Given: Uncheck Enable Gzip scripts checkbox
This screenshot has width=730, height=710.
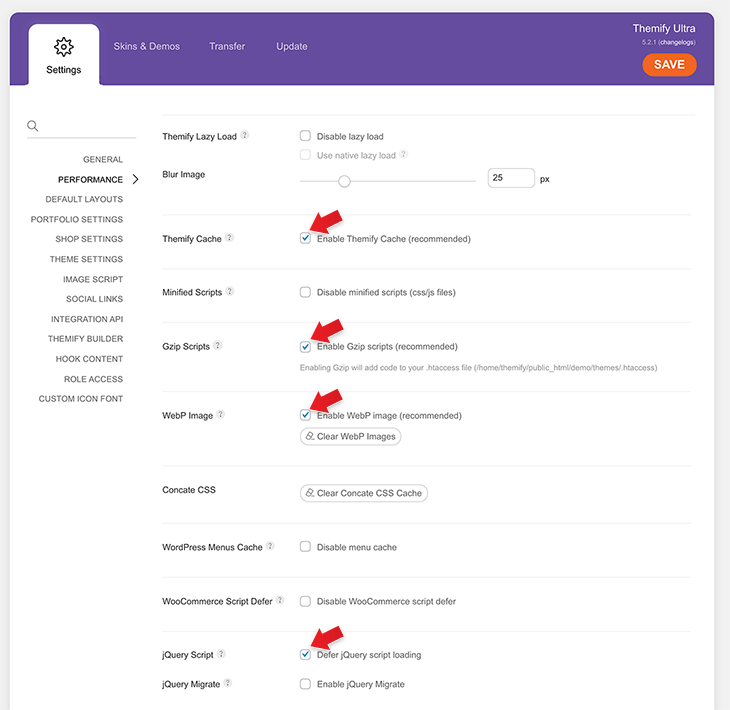Looking at the screenshot, I should pos(305,346).
